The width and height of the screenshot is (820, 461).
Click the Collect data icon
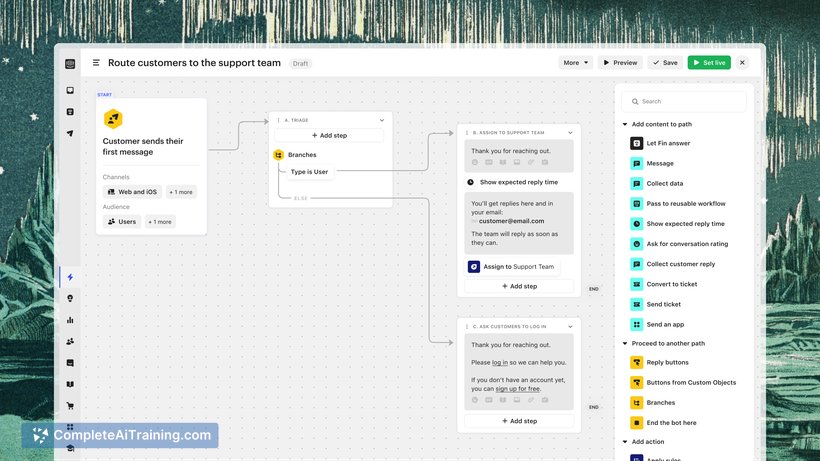click(636, 183)
